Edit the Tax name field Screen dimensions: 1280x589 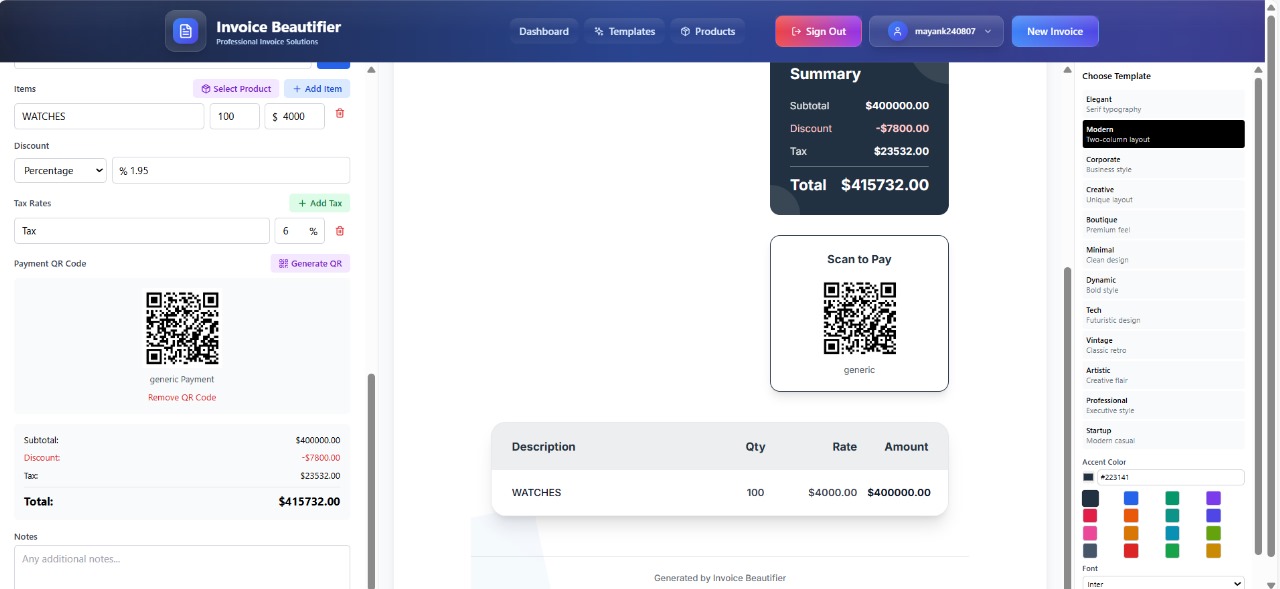pos(142,231)
